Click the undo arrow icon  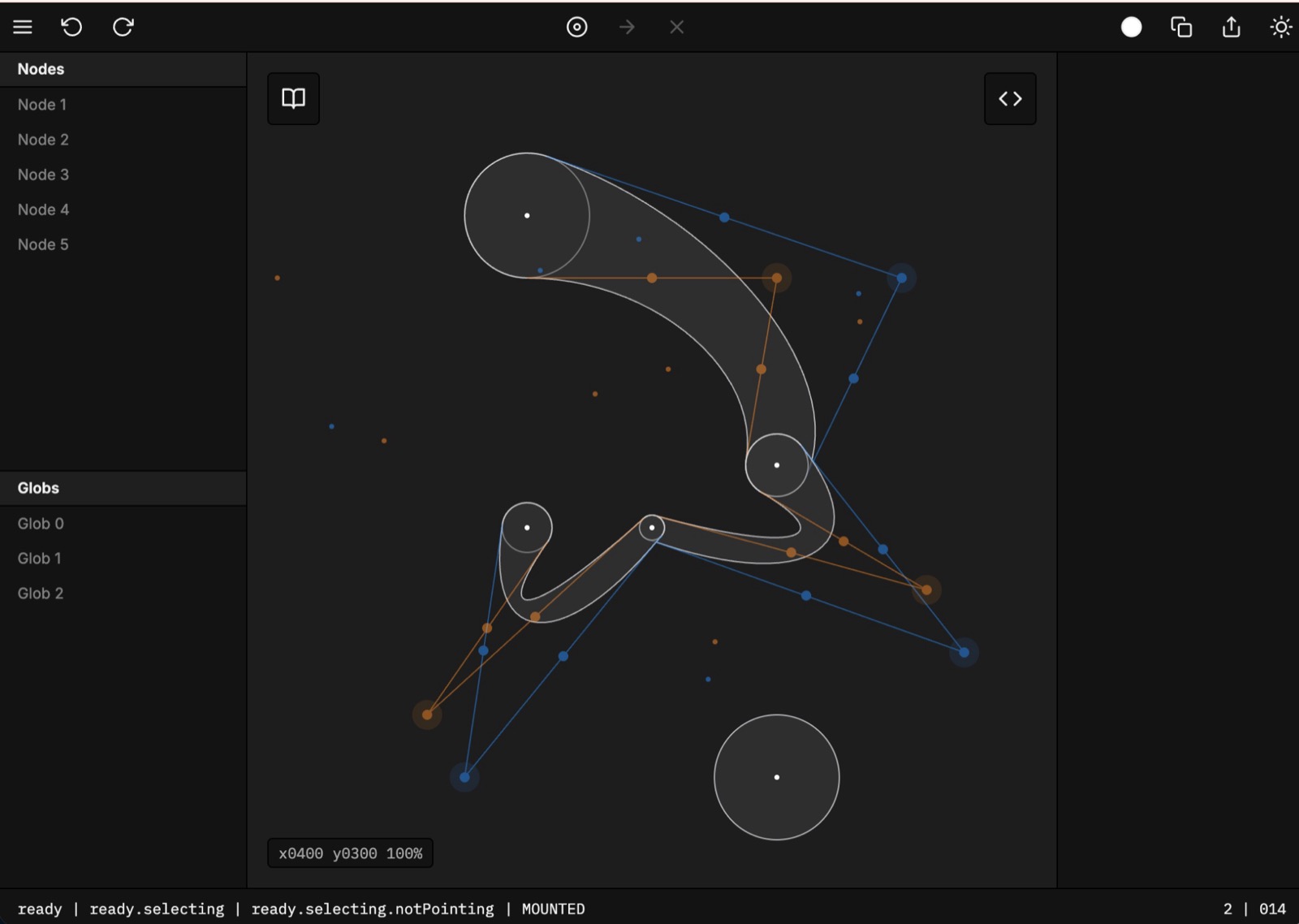71,27
